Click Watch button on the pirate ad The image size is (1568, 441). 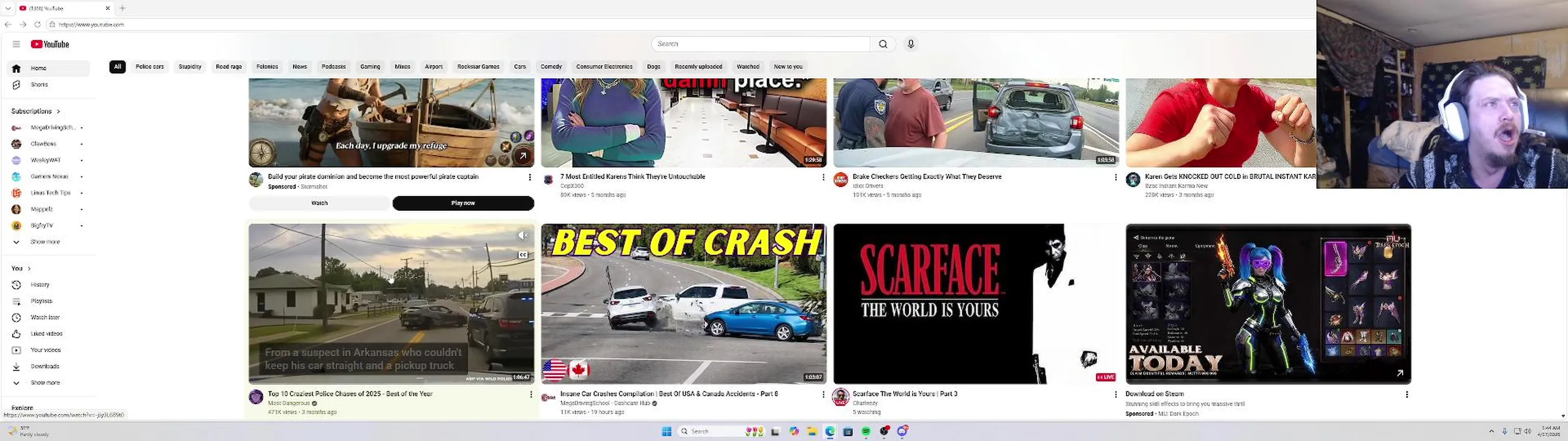click(x=319, y=203)
